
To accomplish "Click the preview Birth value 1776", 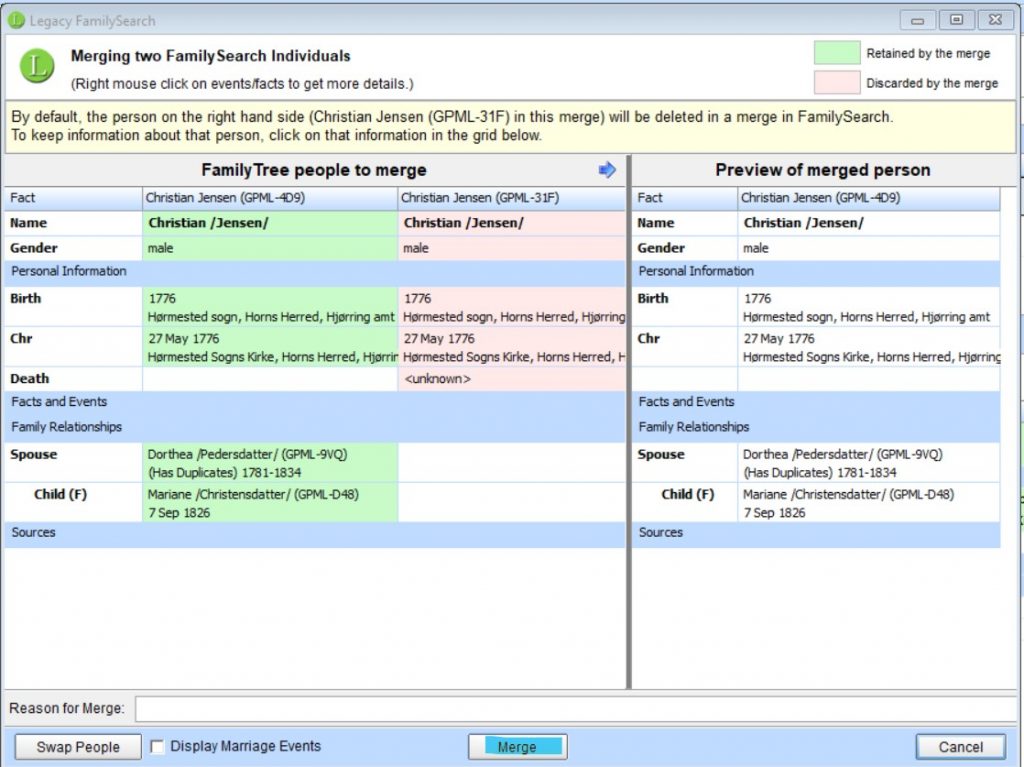I will click(x=869, y=307).
